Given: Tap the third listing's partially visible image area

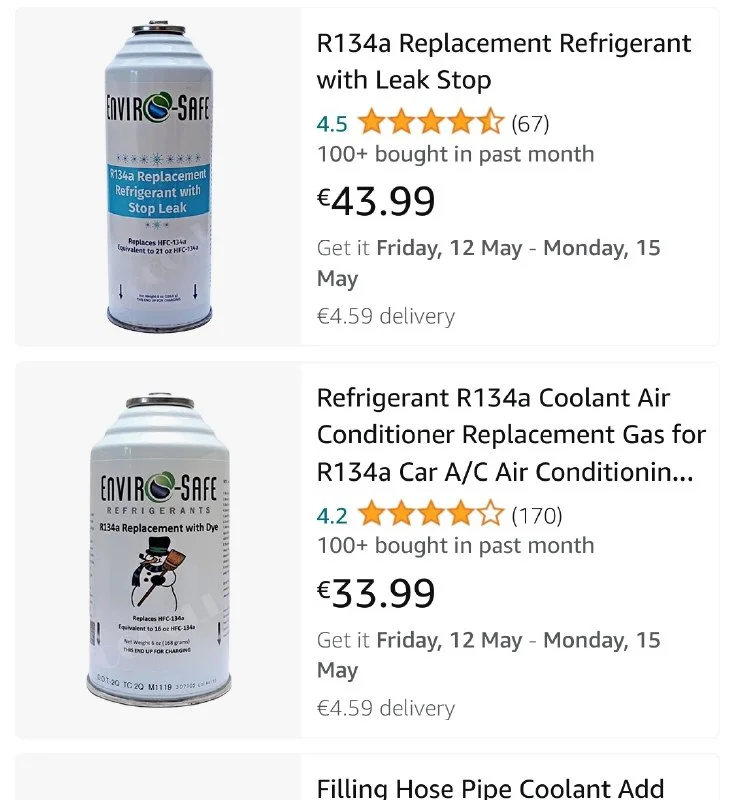Looking at the screenshot, I should tap(160, 780).
